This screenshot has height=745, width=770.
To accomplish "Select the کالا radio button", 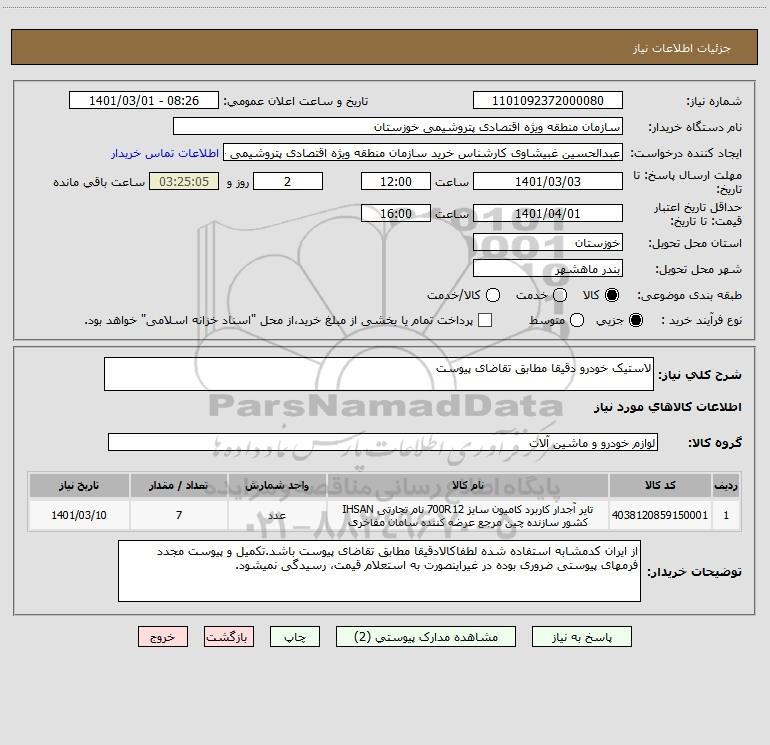I will (x=612, y=295).
